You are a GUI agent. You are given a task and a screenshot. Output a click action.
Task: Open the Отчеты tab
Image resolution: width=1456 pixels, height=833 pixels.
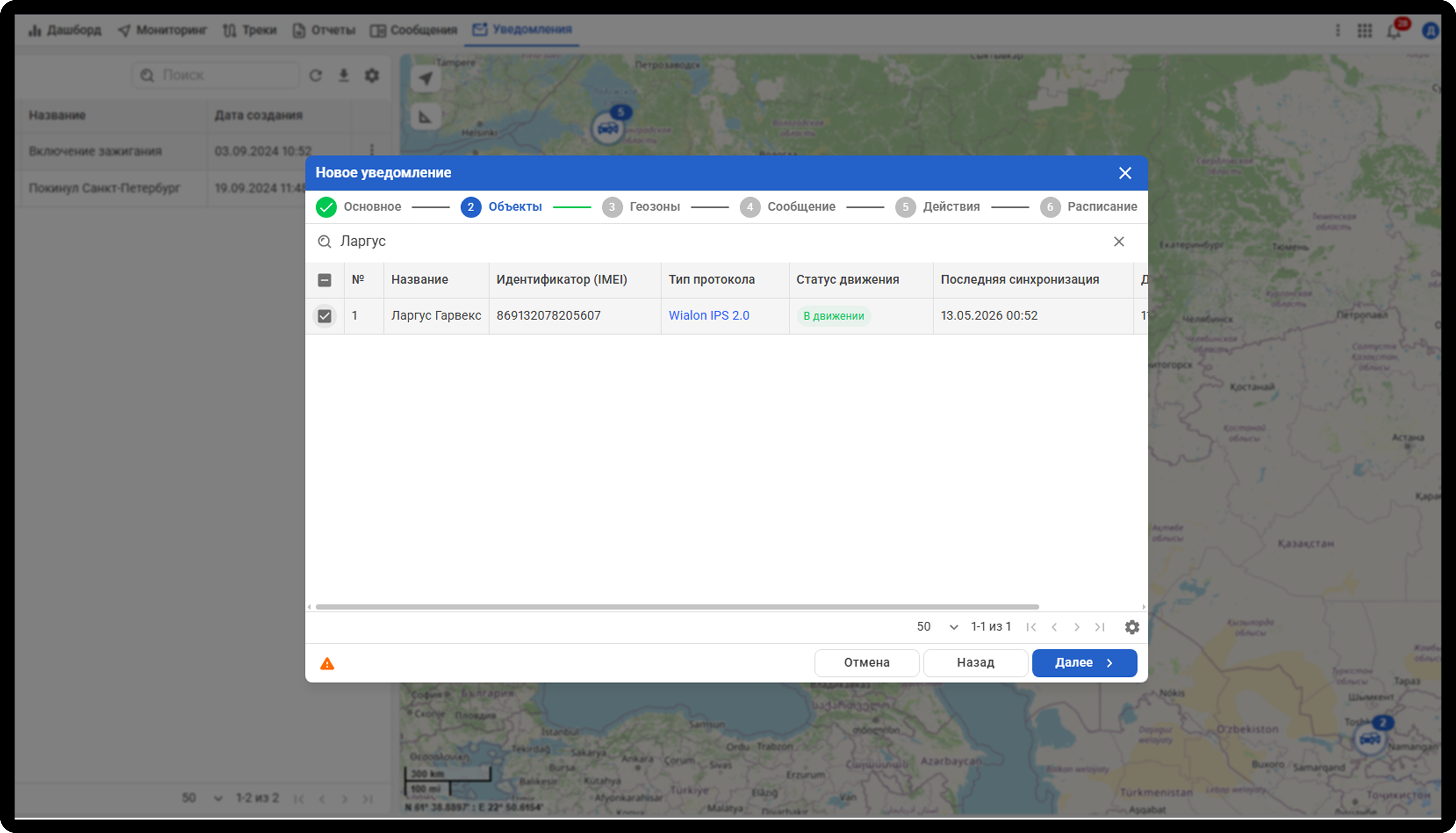coord(324,30)
